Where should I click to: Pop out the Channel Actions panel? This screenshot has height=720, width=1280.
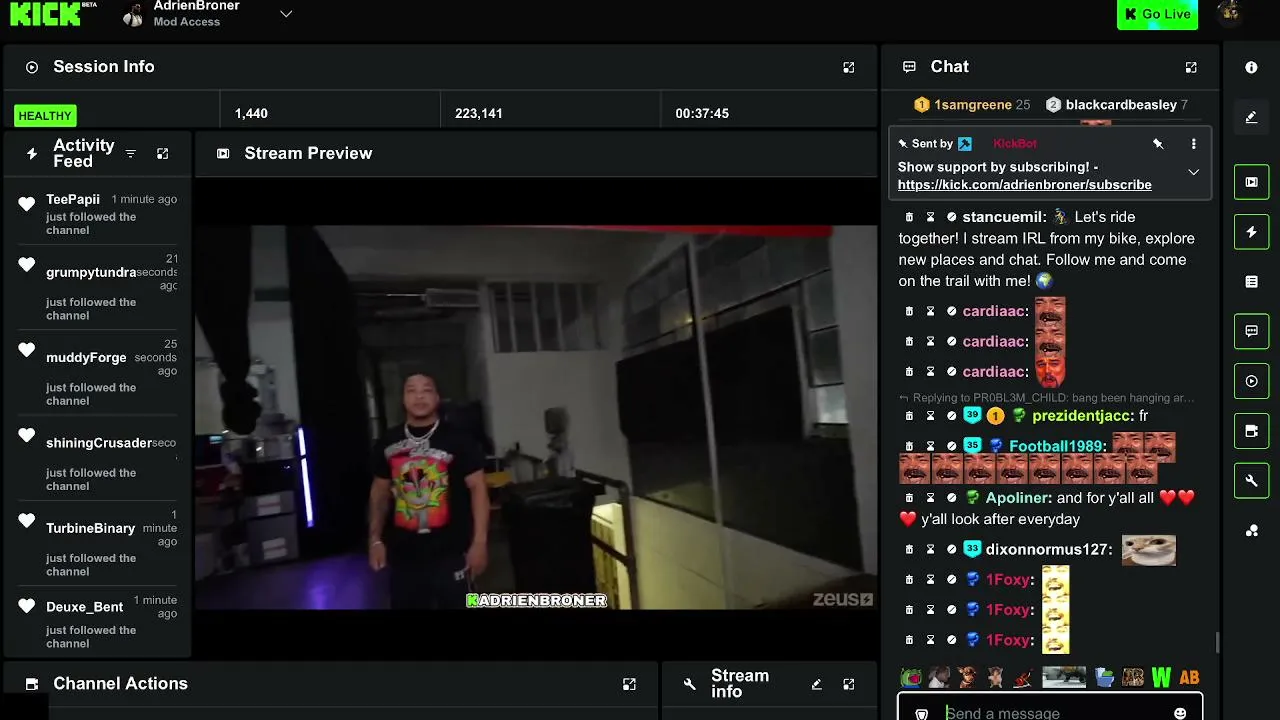click(629, 684)
